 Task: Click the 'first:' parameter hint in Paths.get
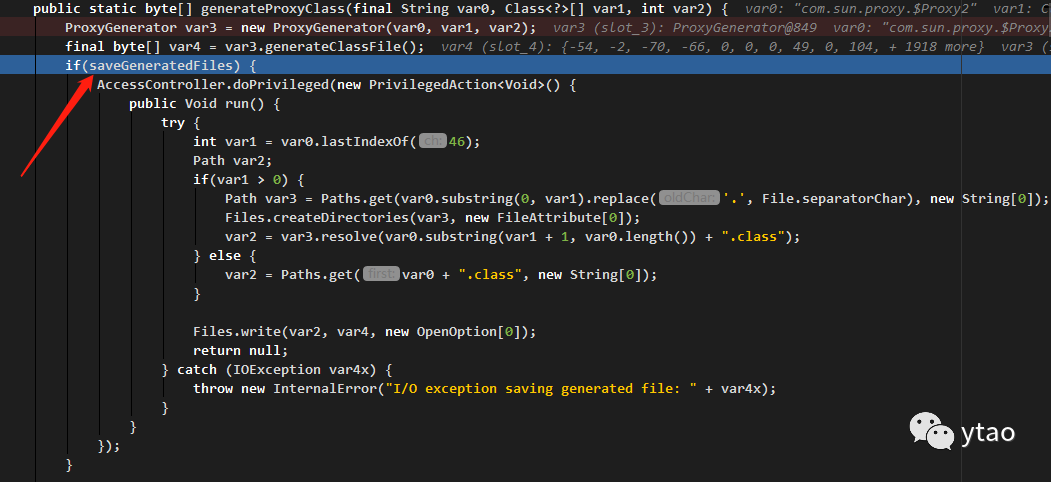point(381,274)
